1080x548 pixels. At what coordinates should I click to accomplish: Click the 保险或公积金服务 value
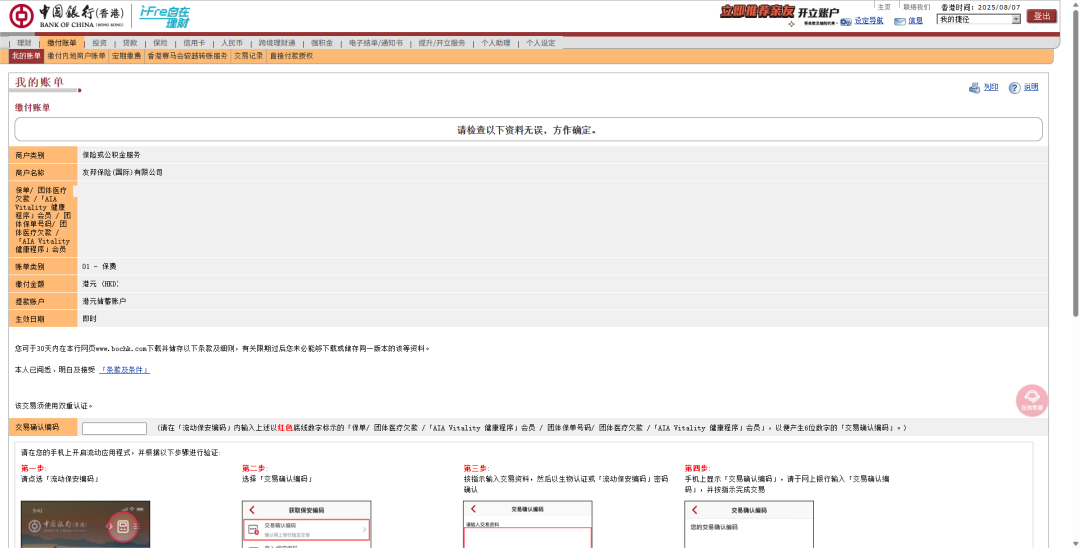point(111,155)
